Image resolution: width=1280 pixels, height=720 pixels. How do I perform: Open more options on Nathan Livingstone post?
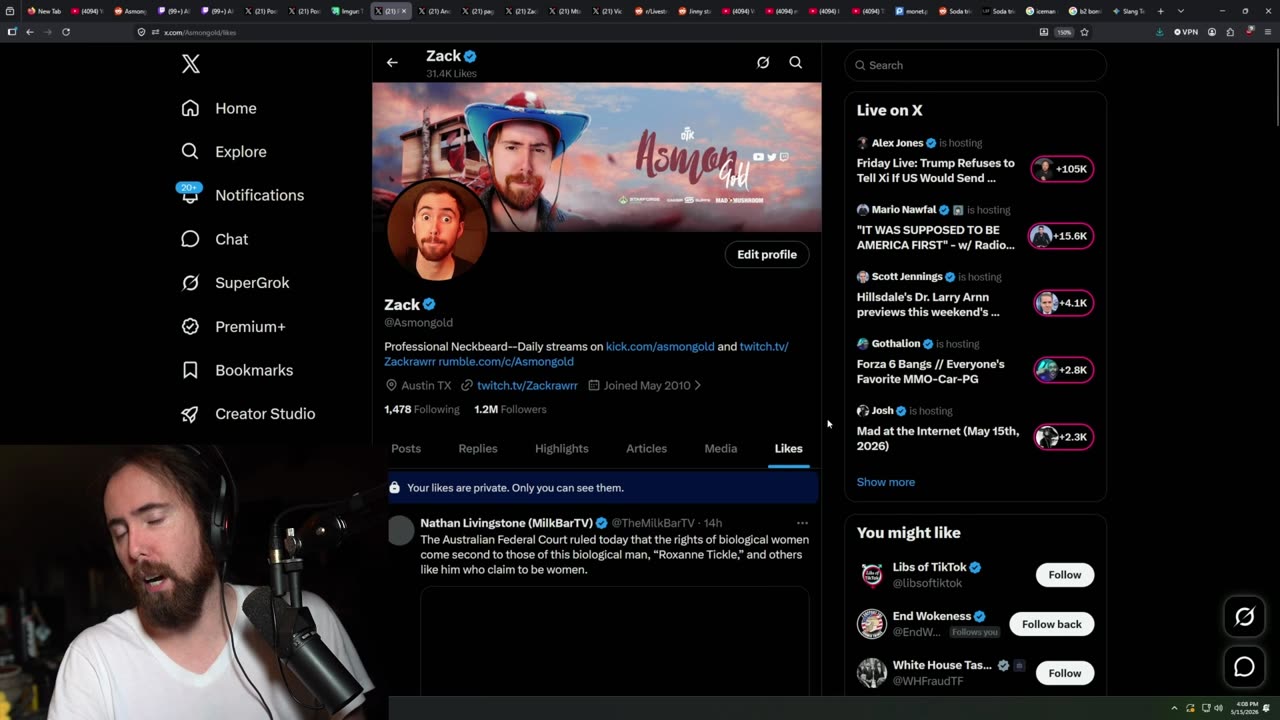(x=802, y=523)
